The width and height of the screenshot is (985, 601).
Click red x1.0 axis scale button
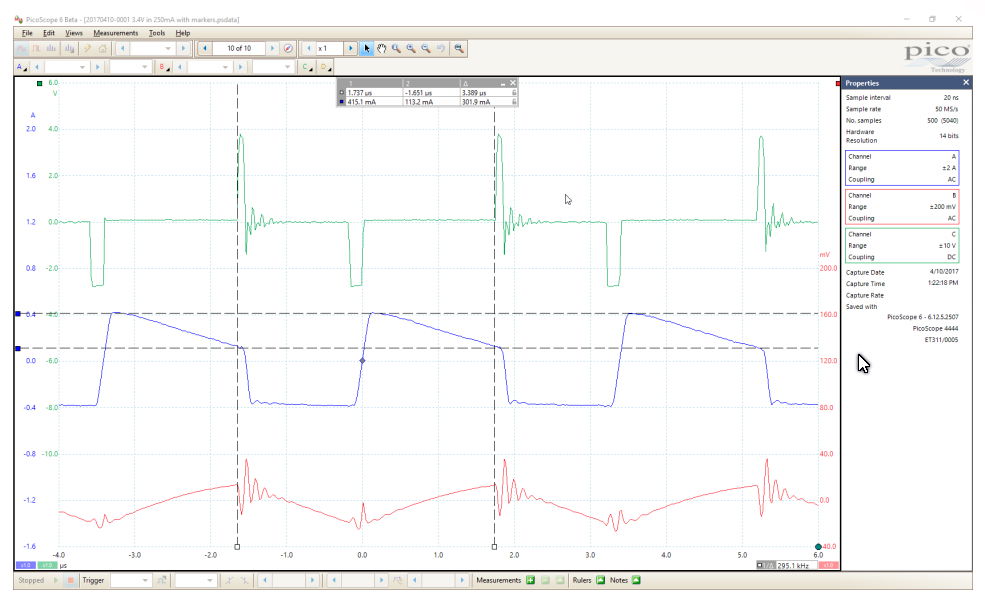[x=829, y=565]
